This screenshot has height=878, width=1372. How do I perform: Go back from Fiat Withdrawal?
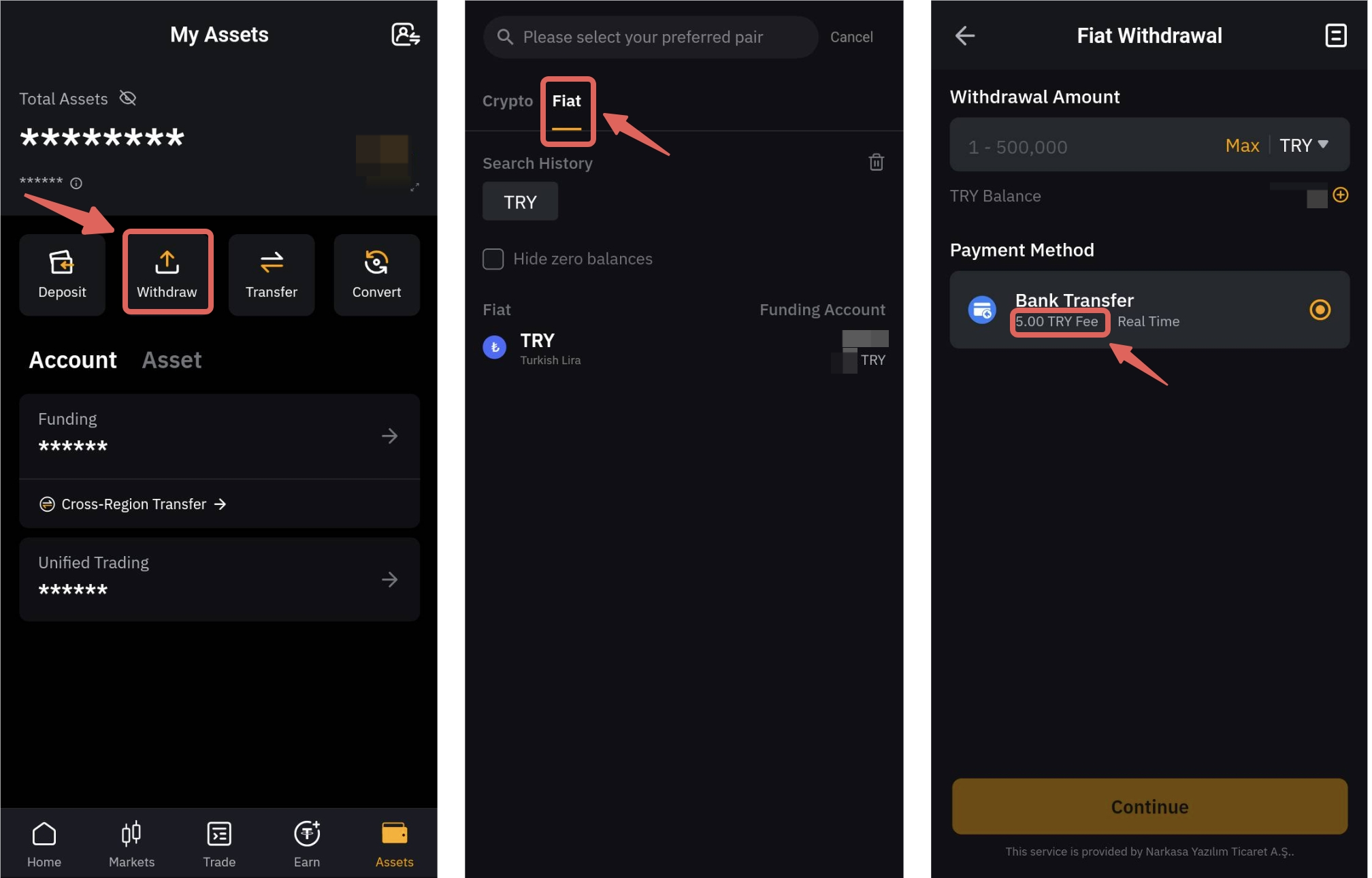pyautogui.click(x=964, y=35)
